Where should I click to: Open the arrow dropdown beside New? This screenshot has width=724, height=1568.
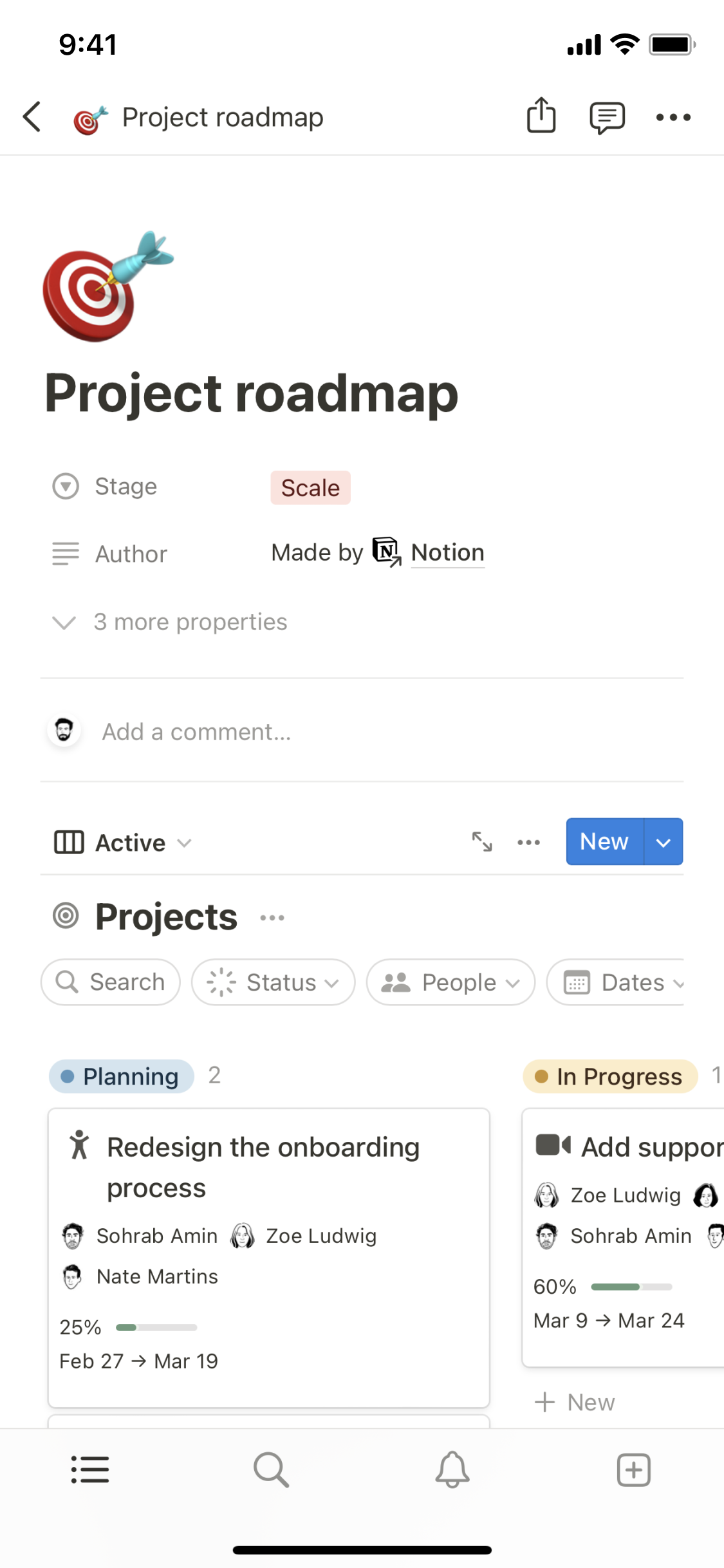click(664, 842)
